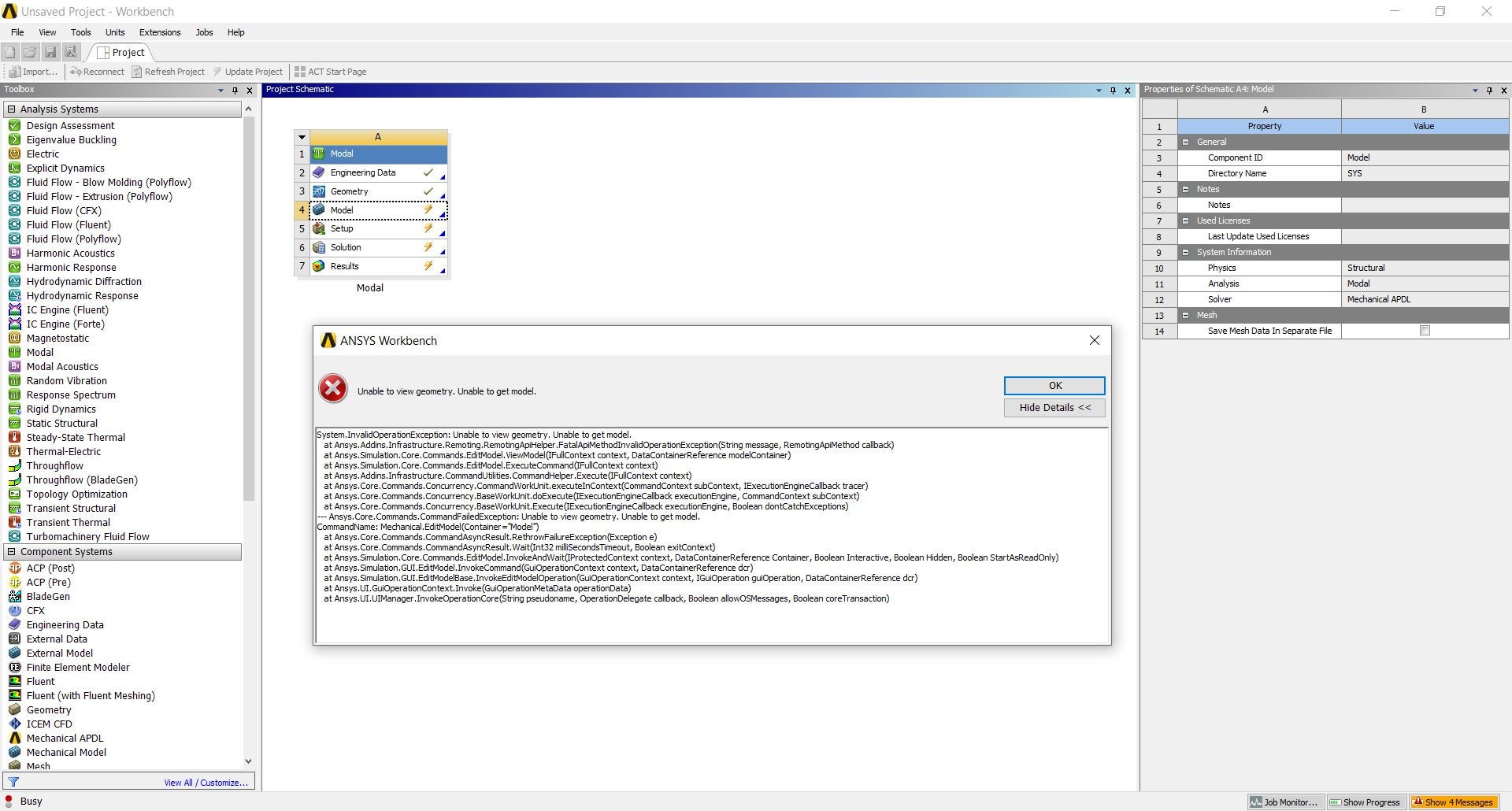Select Harmonic Acoustics icon in Toolbox
The height and width of the screenshot is (811, 1512).
tap(14, 253)
